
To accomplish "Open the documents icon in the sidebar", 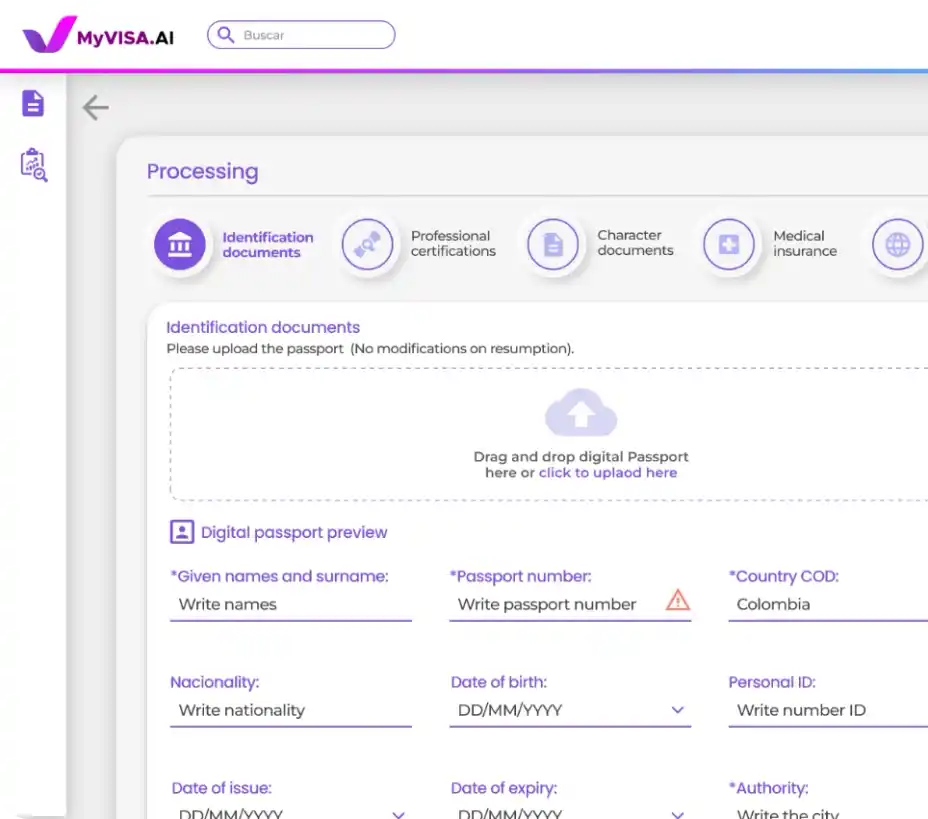I will point(33,102).
